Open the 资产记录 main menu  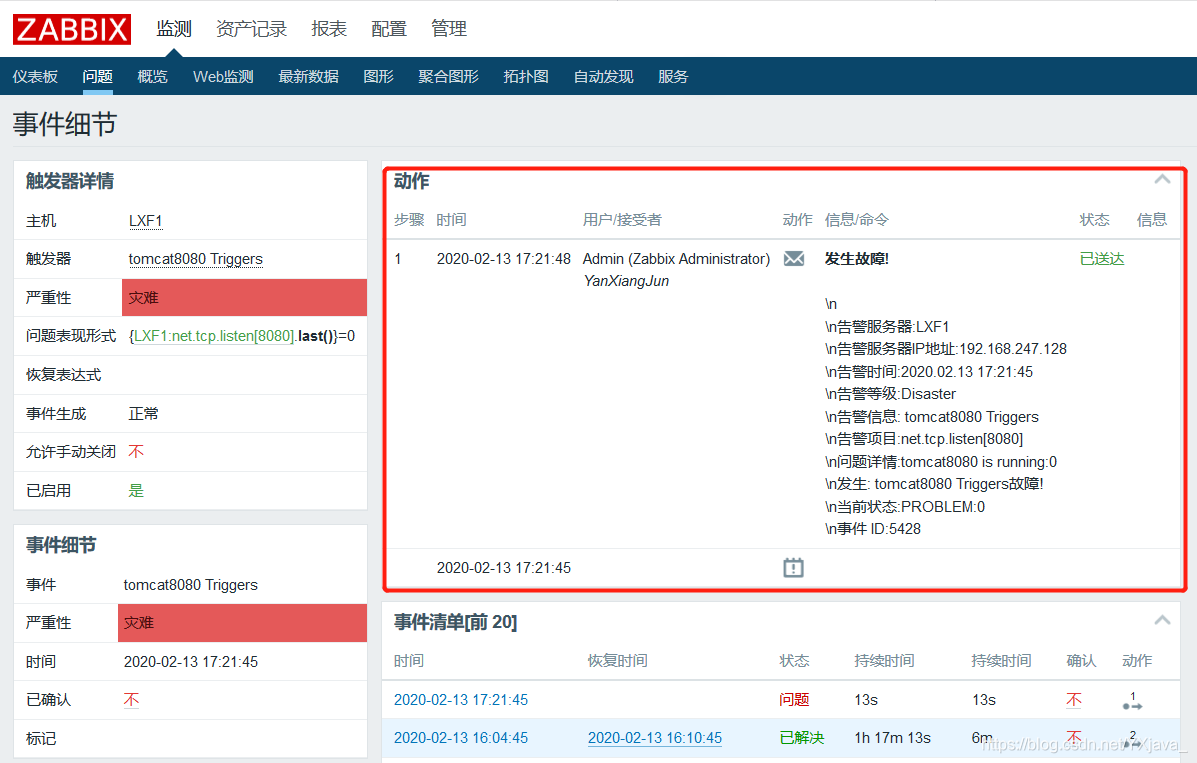click(251, 29)
